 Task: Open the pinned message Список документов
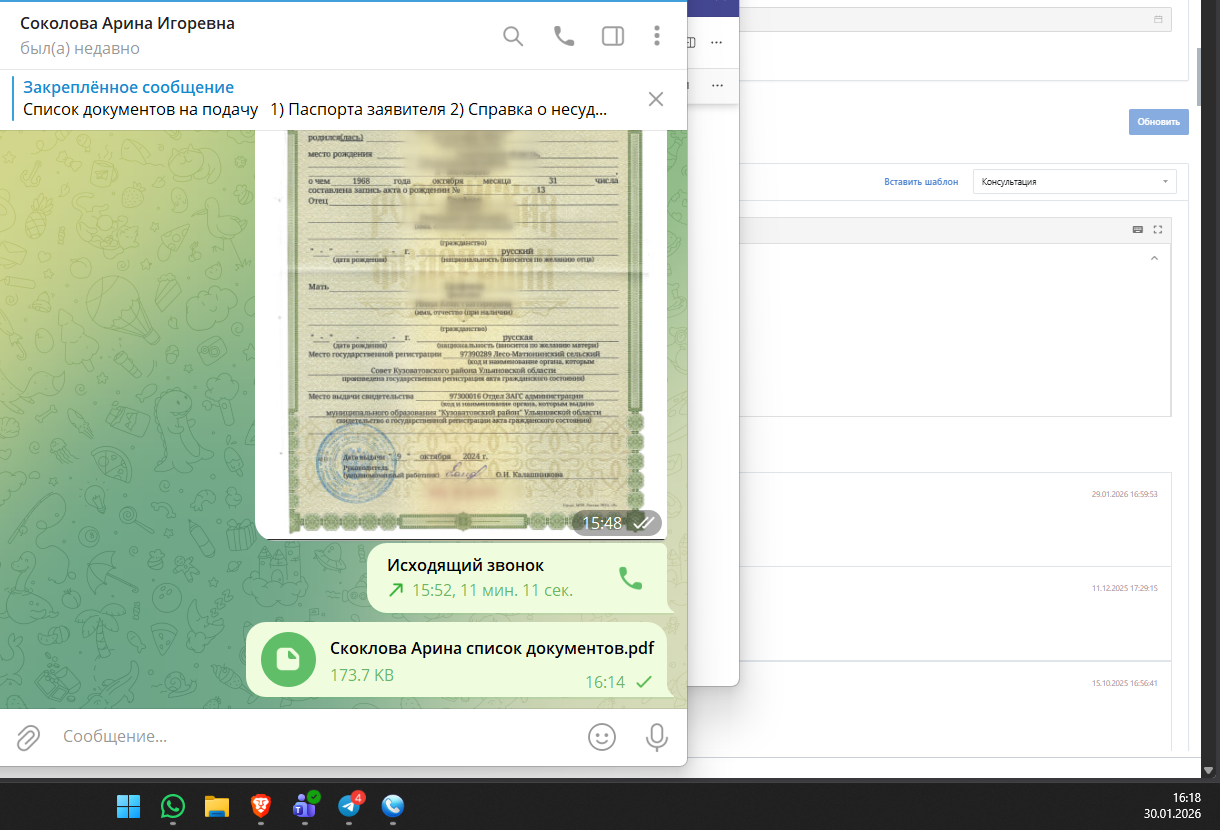pyautogui.click(x=315, y=99)
